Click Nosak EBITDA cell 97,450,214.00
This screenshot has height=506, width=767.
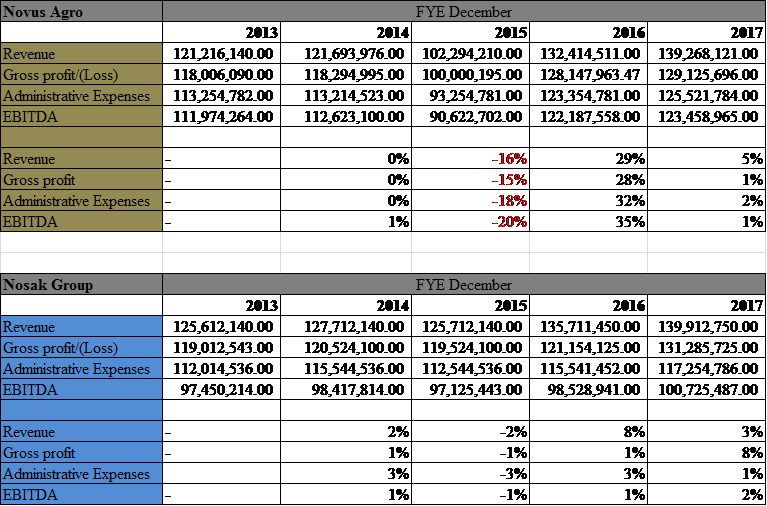[x=222, y=390]
